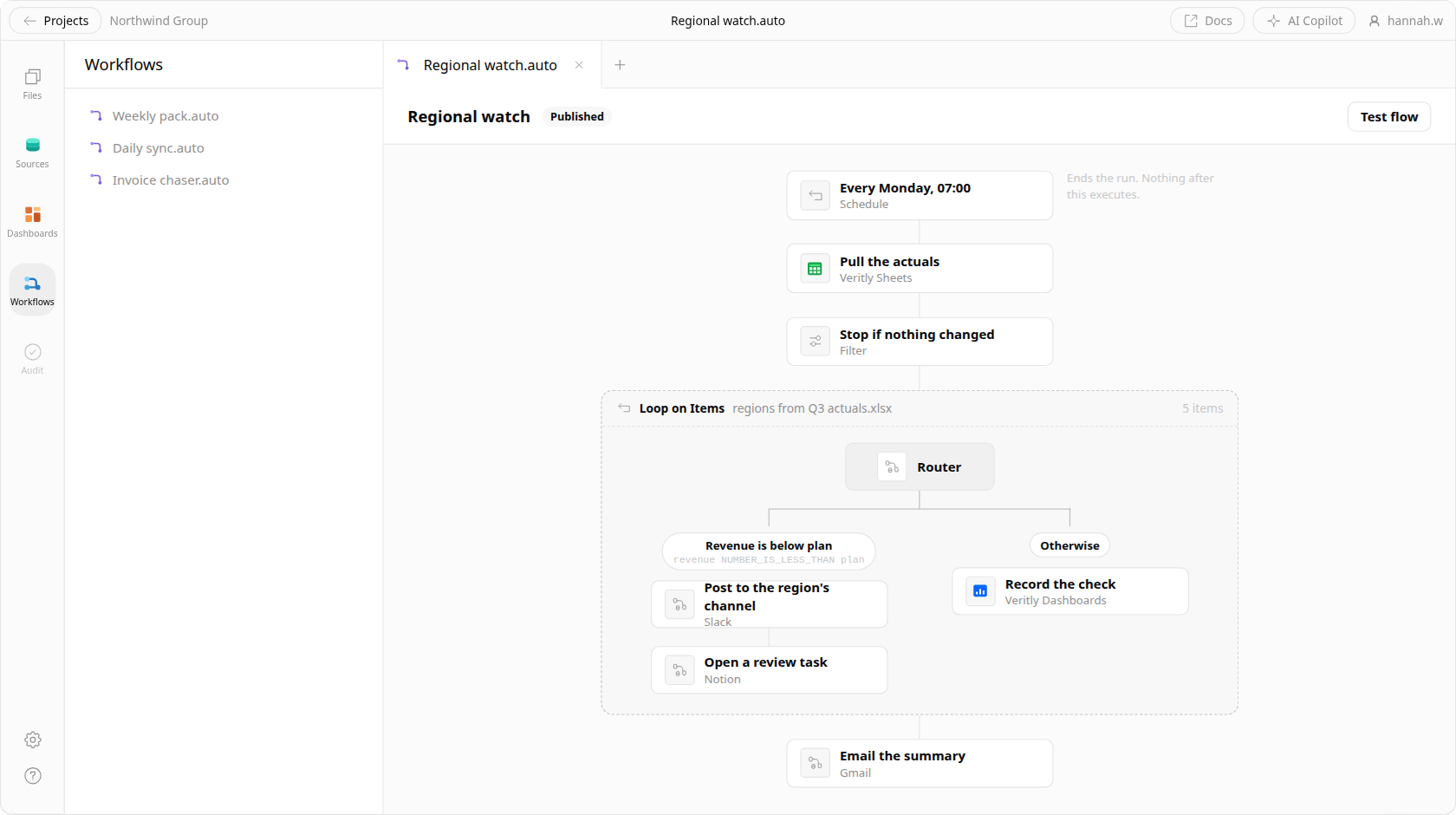
Task: Select the Pull the actuals node
Action: [x=920, y=269]
